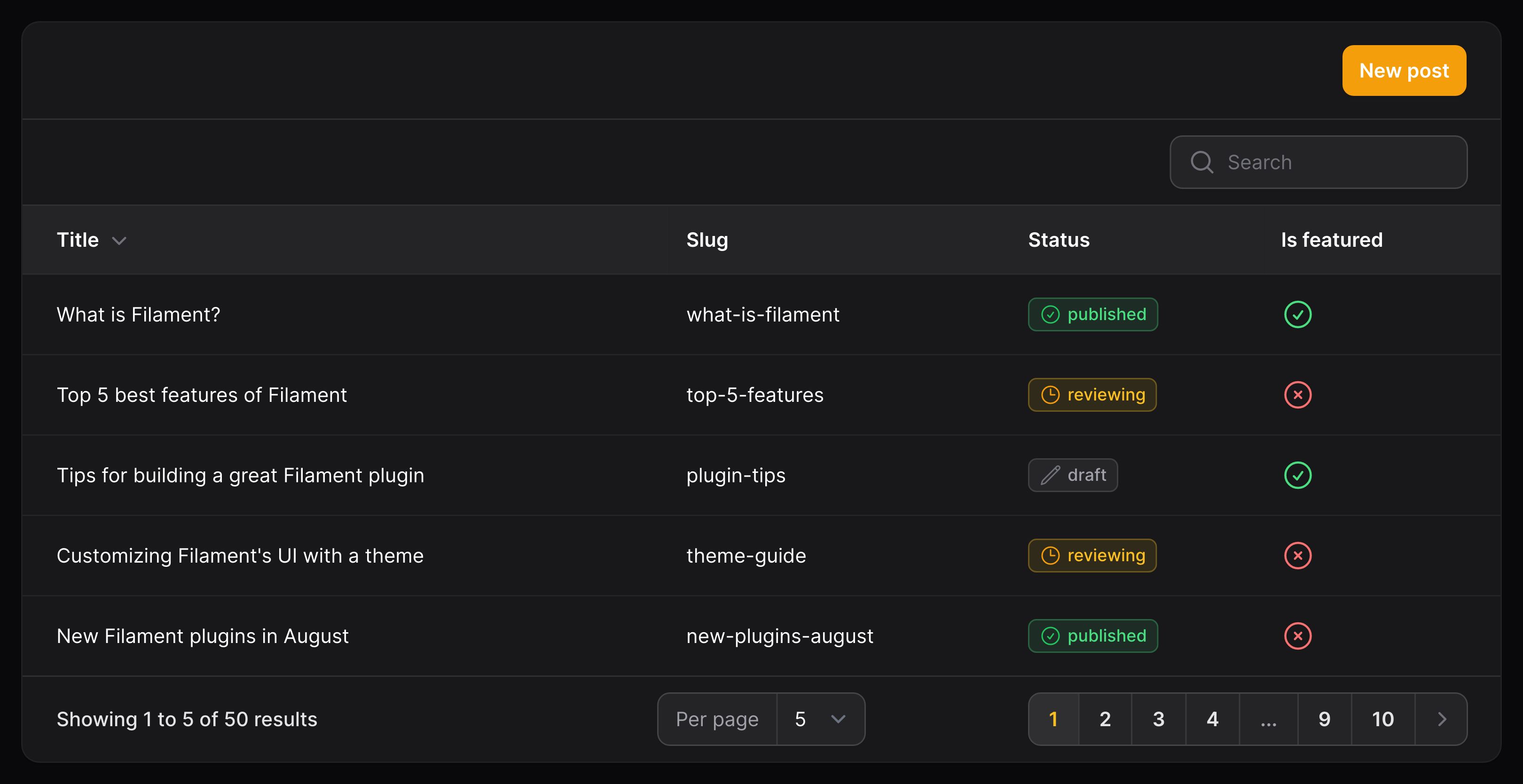The height and width of the screenshot is (784, 1523).
Task: Click the New post button
Action: 1404,71
